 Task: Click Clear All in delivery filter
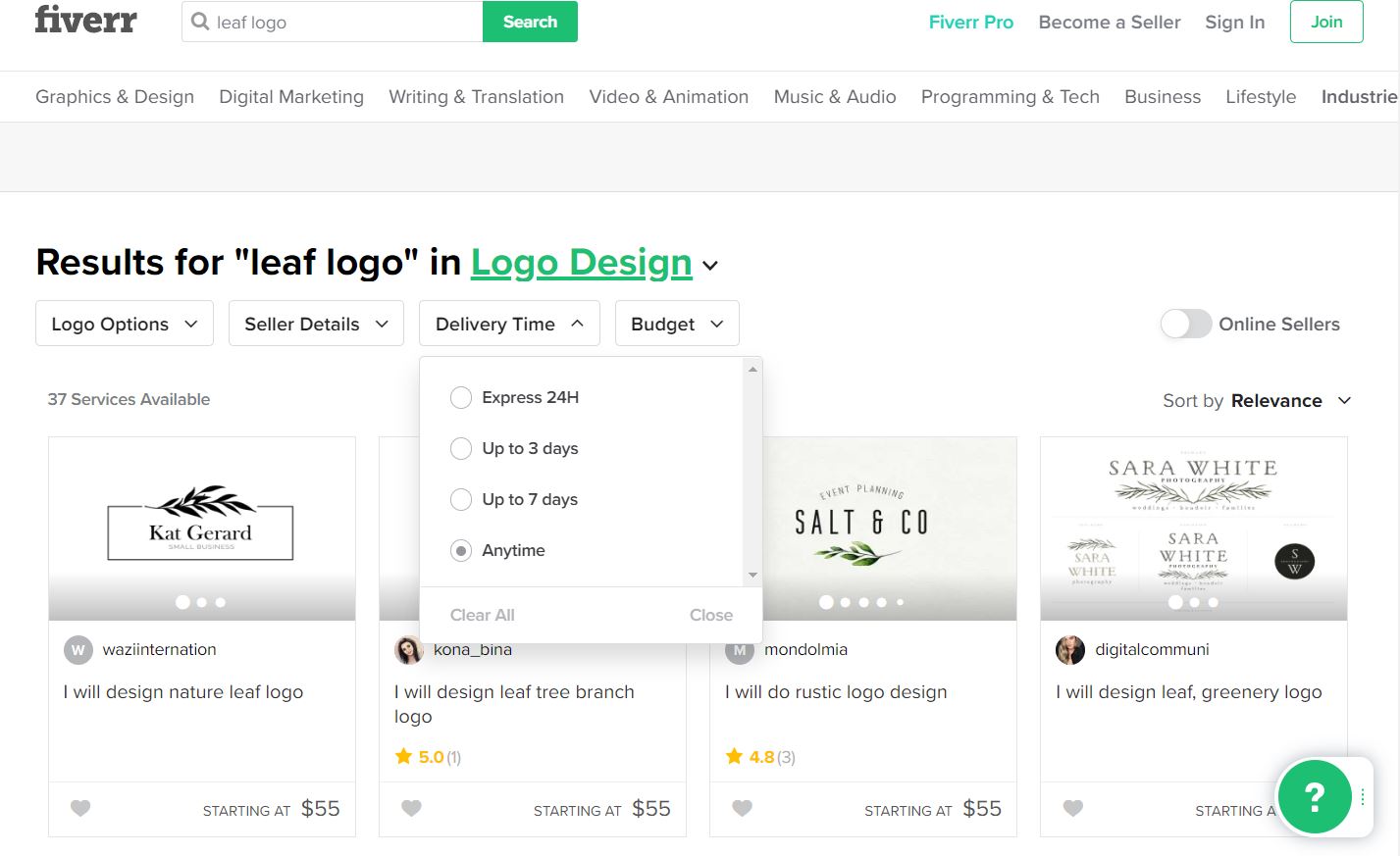482,615
